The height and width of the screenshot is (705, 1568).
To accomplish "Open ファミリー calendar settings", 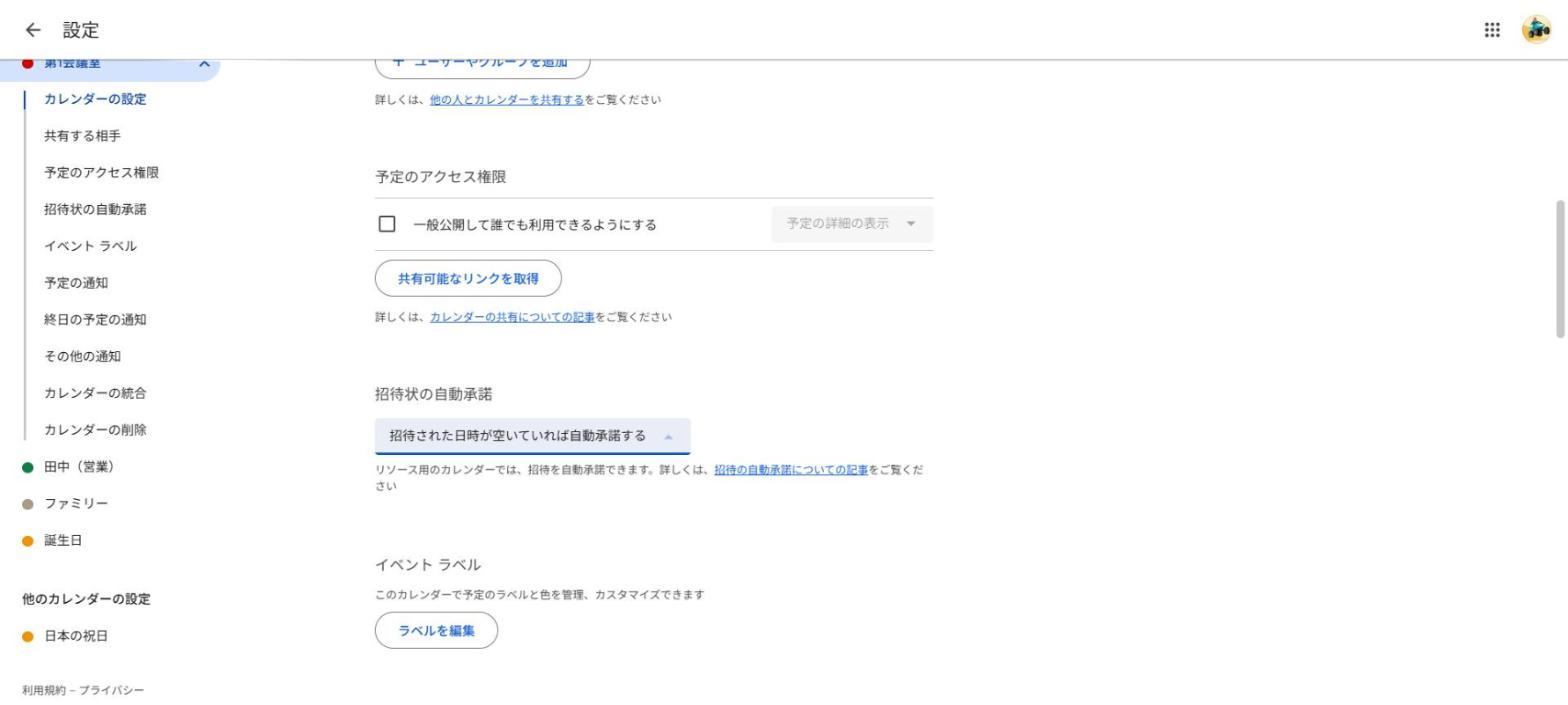I will [76, 504].
